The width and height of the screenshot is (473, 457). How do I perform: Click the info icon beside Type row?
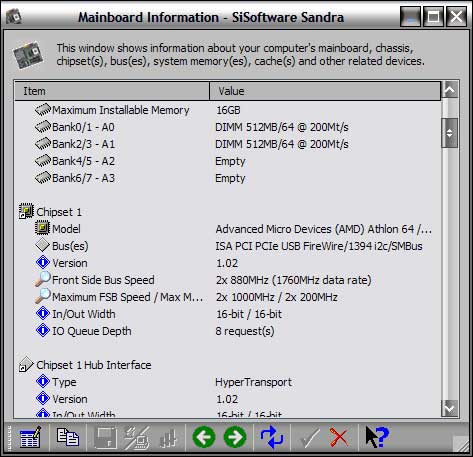point(43,381)
